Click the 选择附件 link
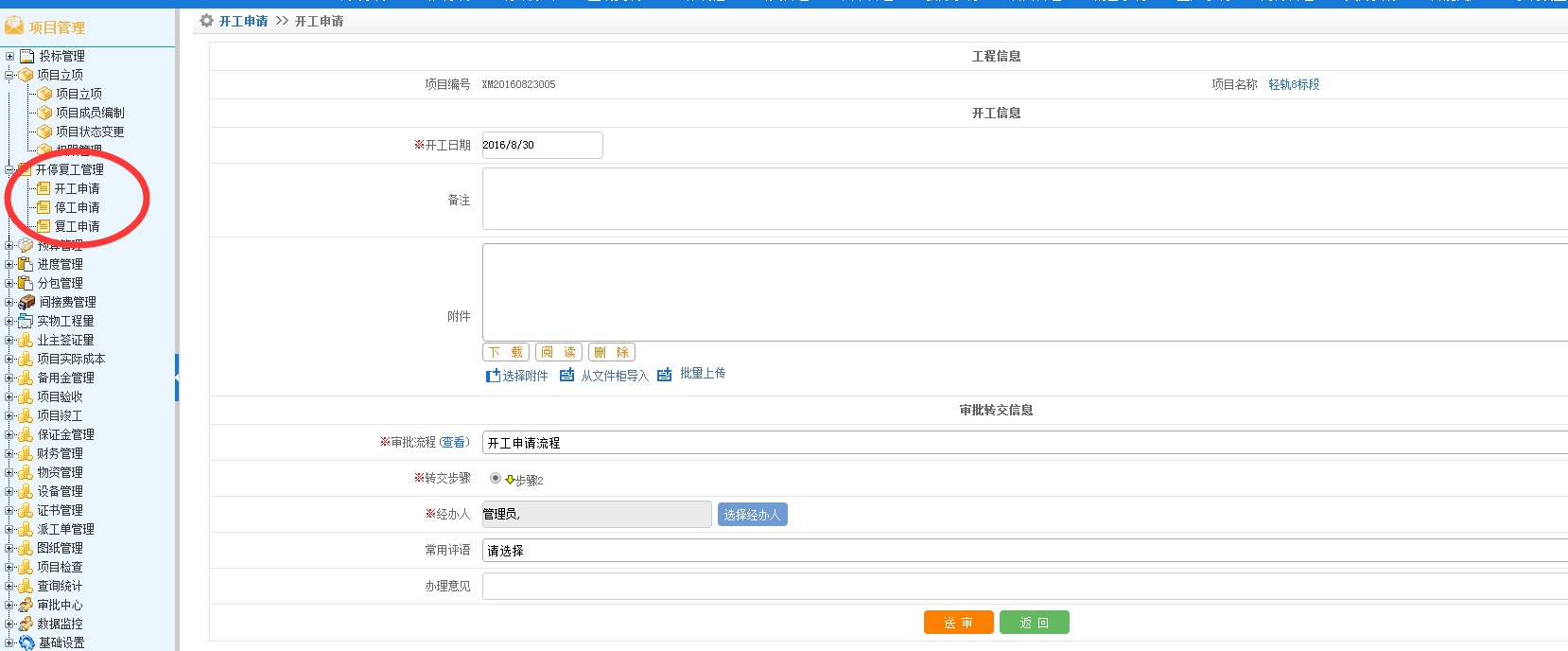1568x651 pixels. (516, 376)
